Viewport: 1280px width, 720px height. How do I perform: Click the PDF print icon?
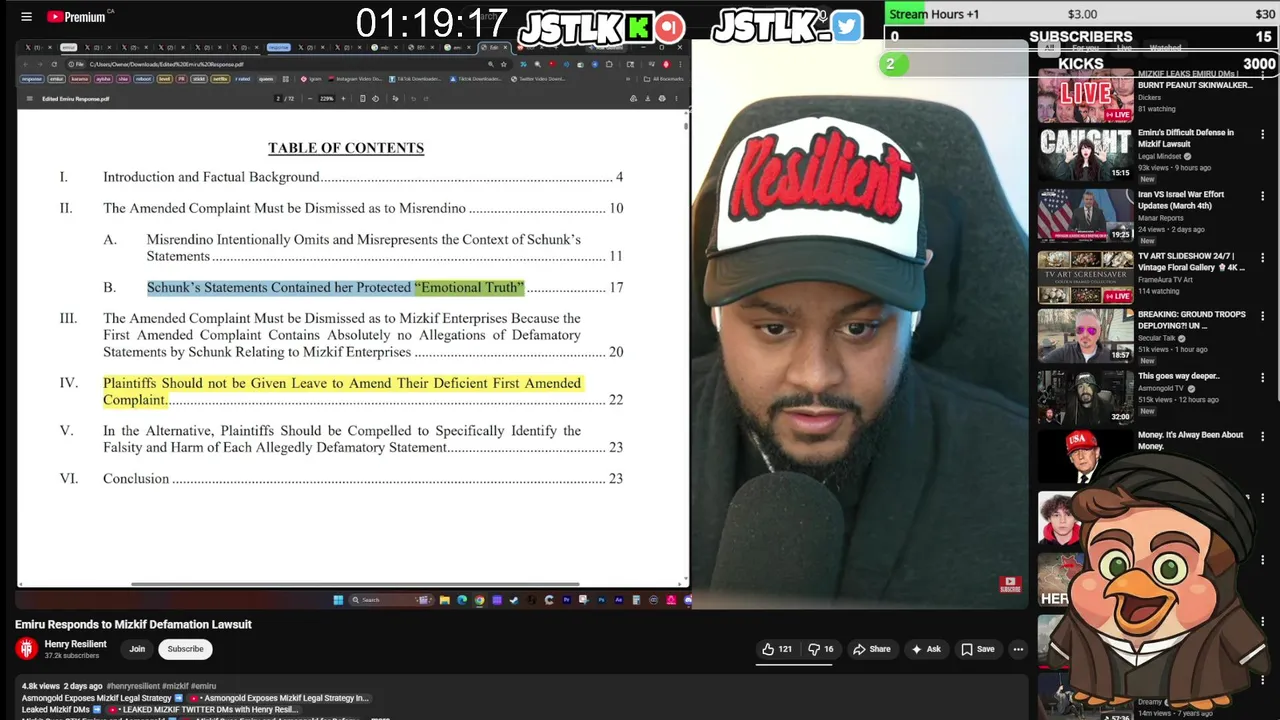point(661,98)
